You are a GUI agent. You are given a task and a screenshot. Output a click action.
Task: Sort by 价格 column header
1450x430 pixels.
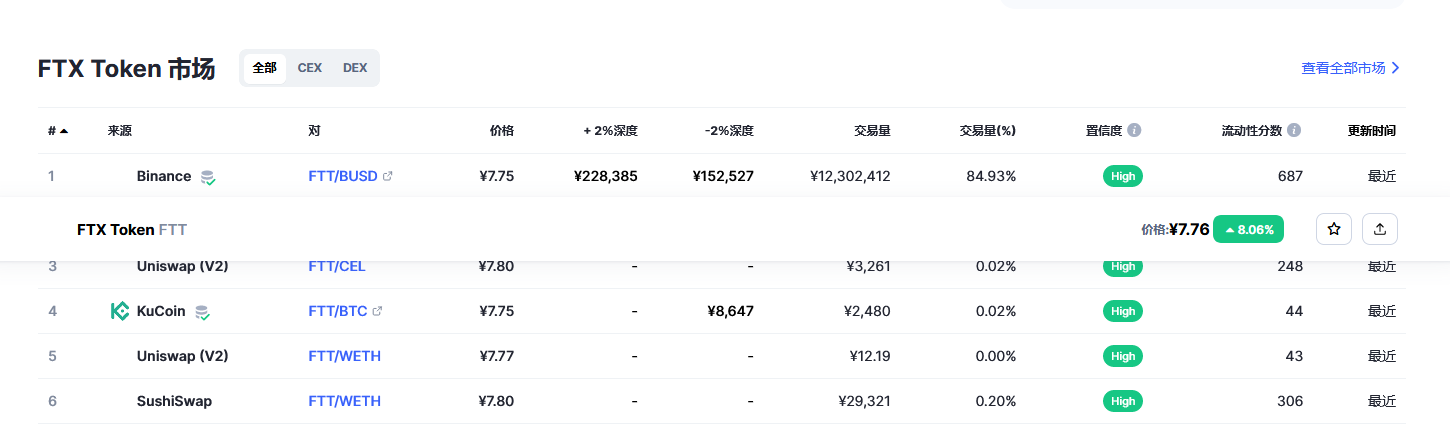(502, 131)
